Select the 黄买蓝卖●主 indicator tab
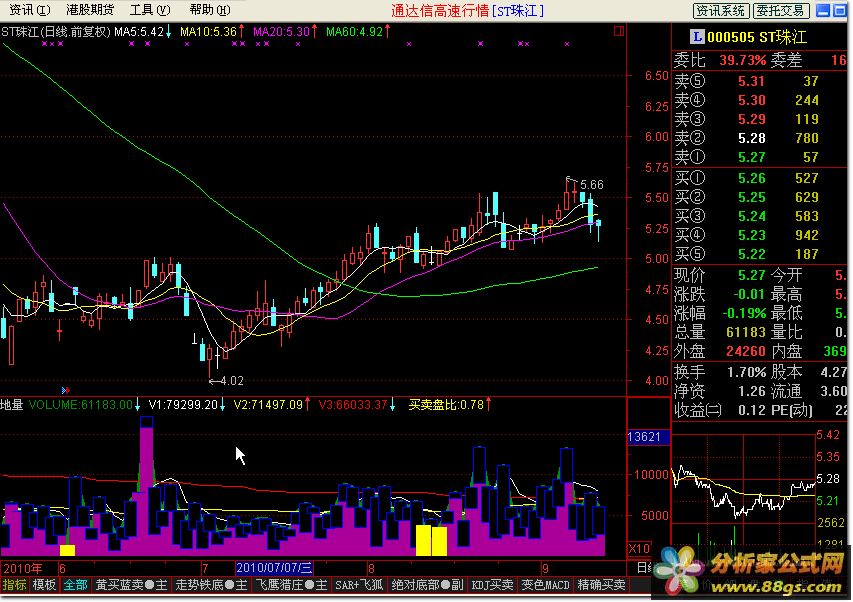853x602 pixels. click(x=131, y=585)
